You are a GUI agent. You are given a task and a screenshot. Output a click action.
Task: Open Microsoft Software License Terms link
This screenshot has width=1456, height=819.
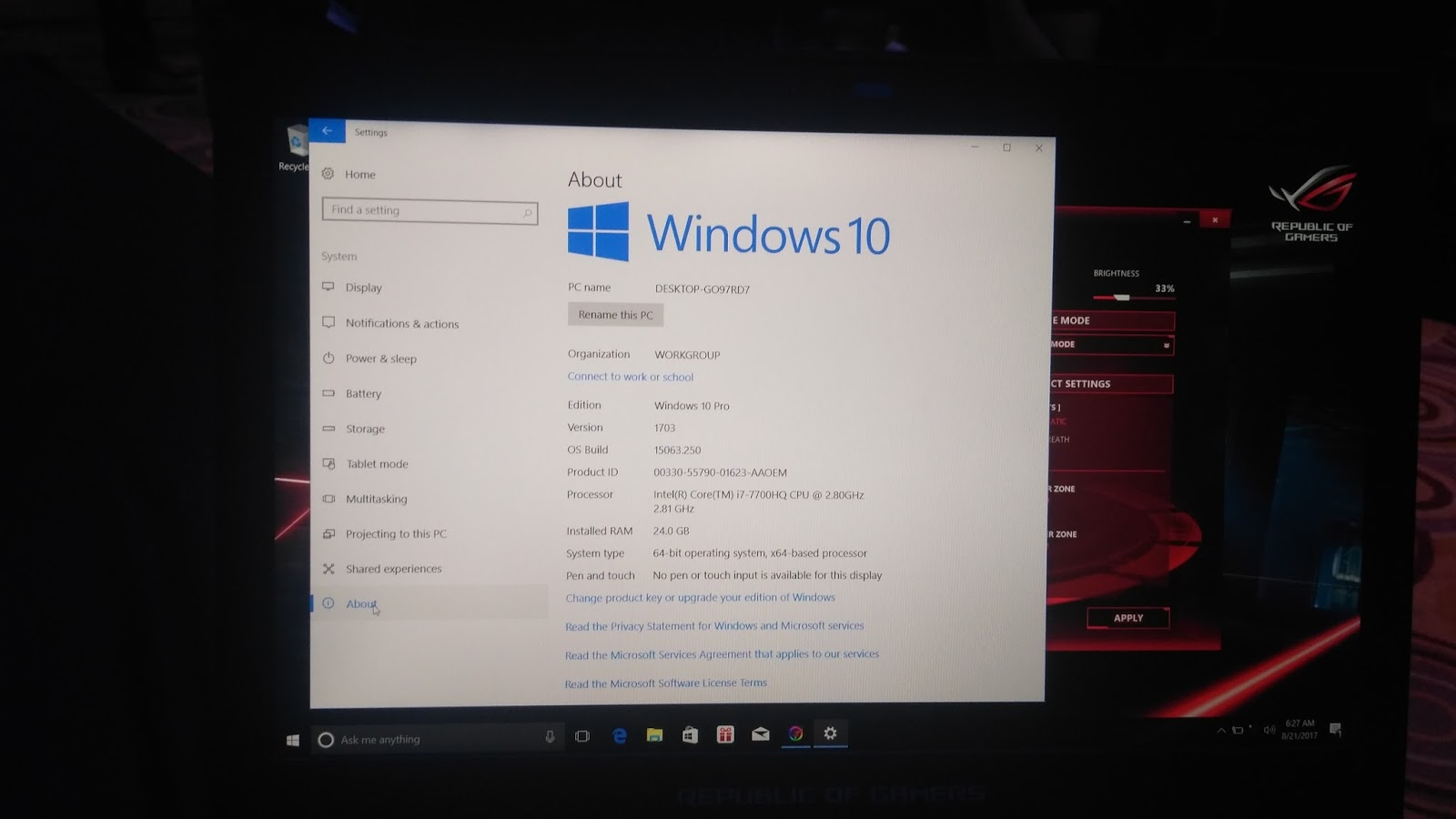point(665,683)
